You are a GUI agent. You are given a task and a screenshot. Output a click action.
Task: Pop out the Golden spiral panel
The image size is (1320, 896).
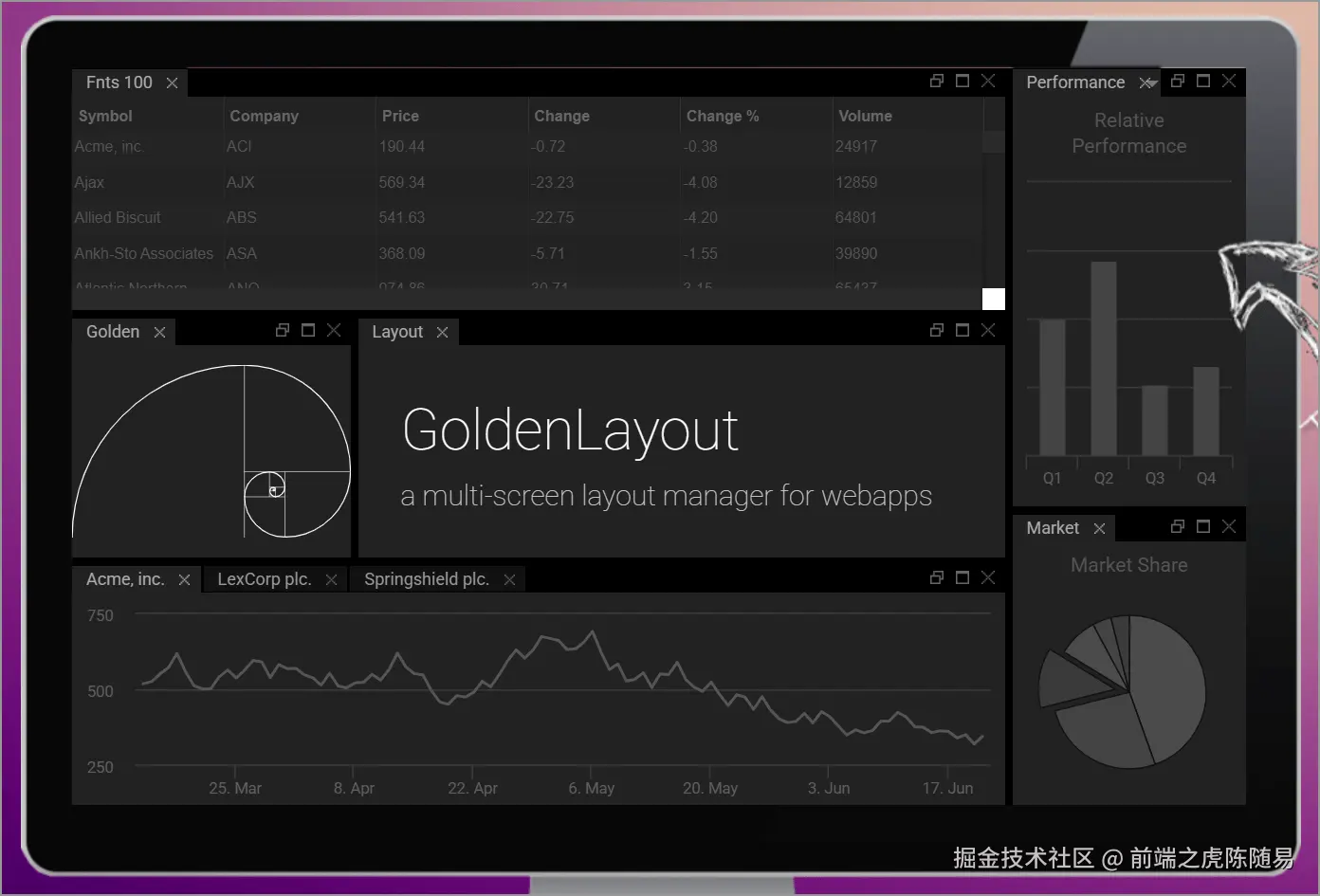tap(282, 330)
